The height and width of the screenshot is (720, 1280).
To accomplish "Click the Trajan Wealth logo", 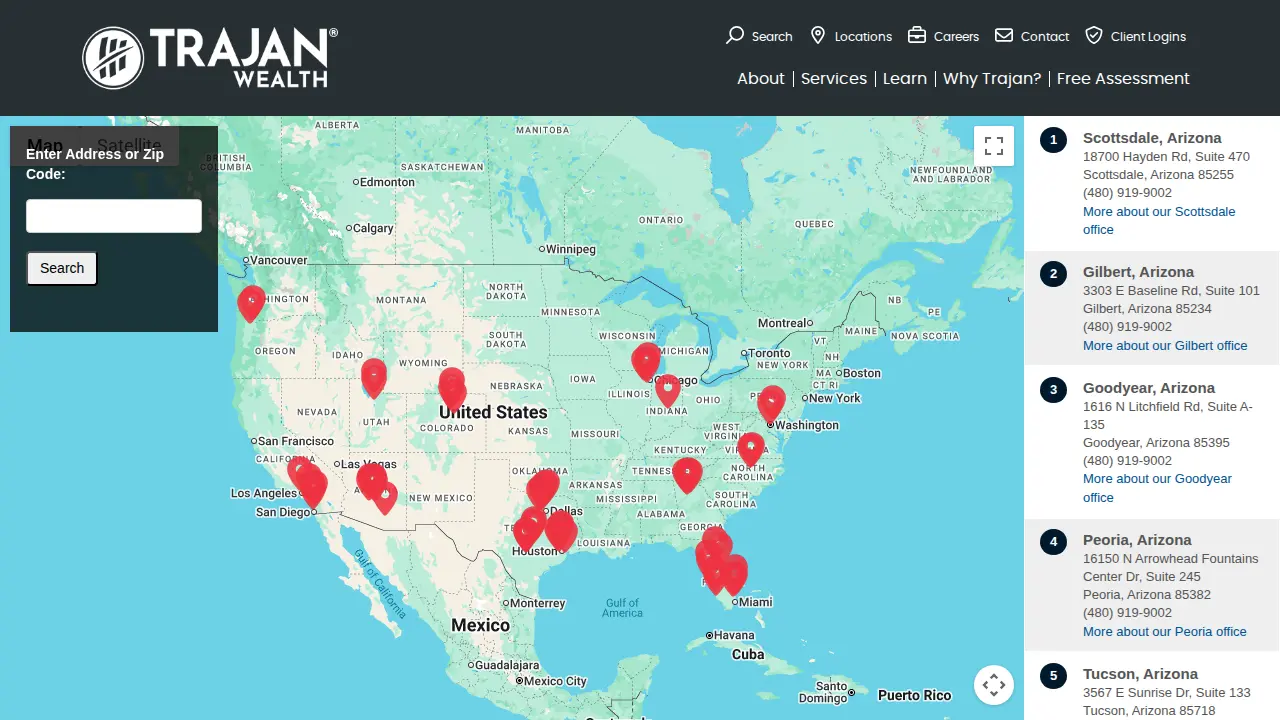I will point(210,57).
